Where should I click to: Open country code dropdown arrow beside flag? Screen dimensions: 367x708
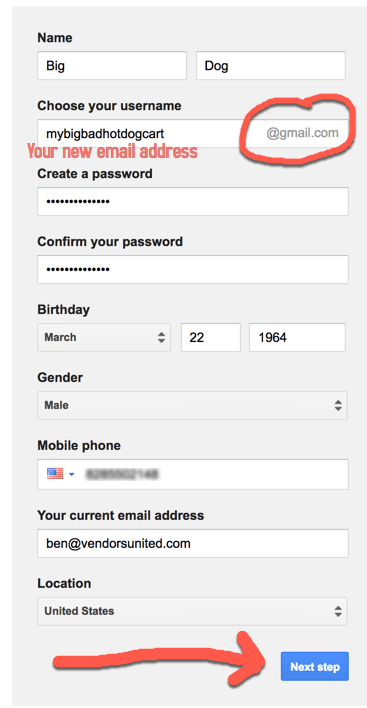71,474
